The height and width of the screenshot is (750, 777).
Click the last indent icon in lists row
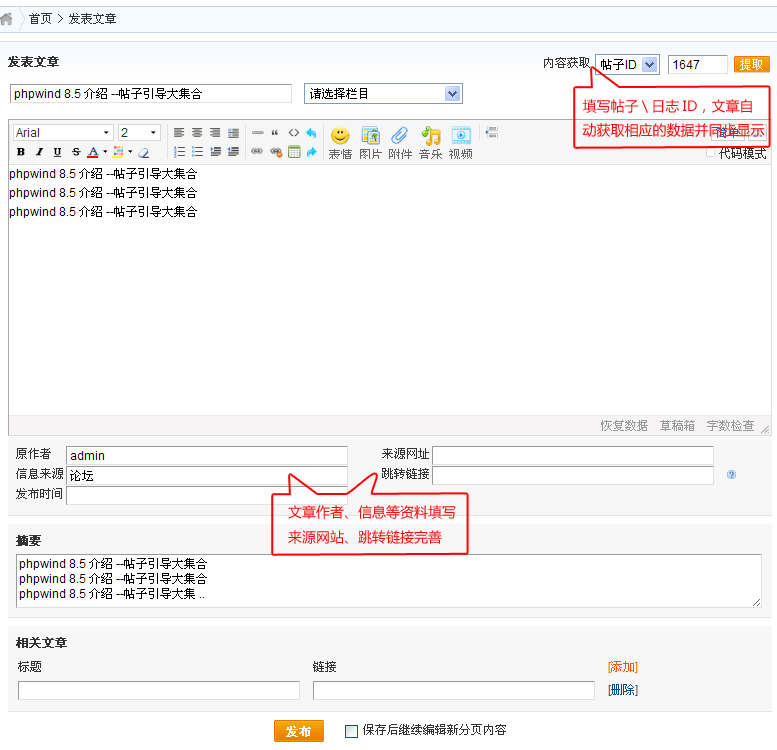click(233, 152)
